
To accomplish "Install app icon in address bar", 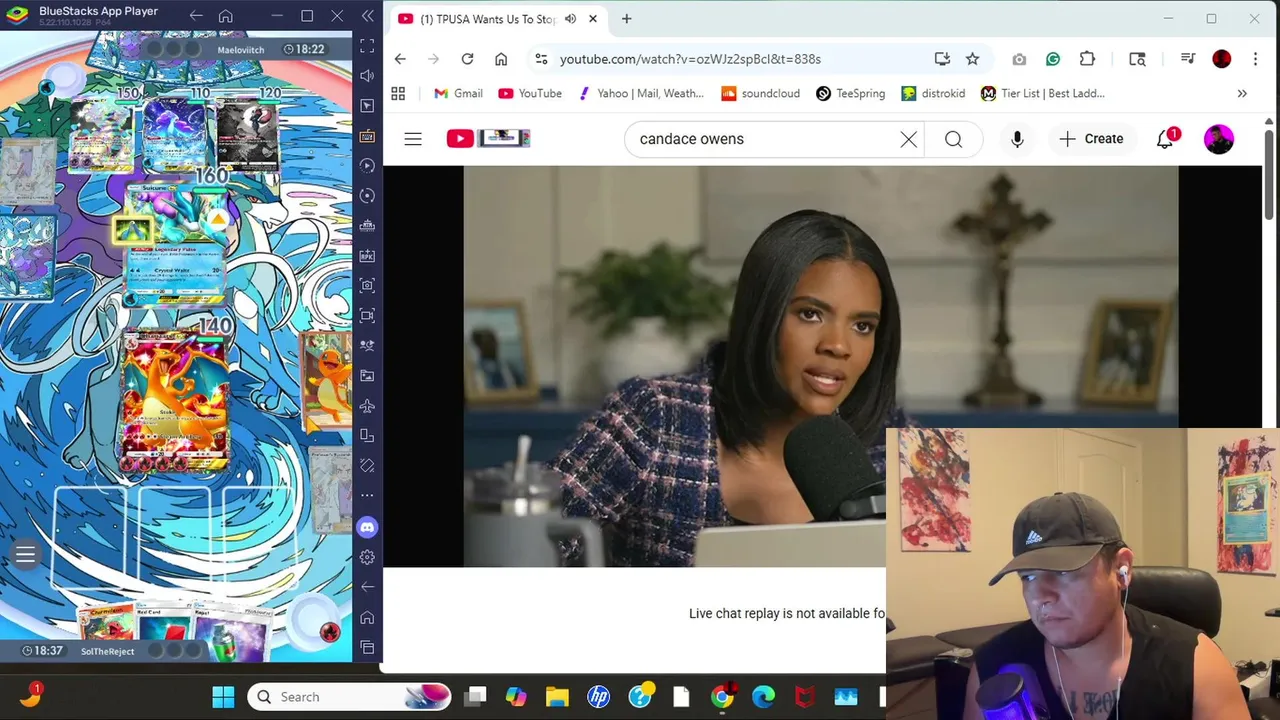I will [942, 59].
